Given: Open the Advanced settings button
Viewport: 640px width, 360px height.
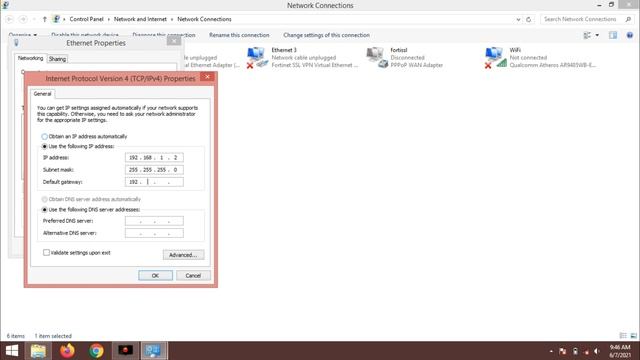Looking at the screenshot, I should point(183,255).
